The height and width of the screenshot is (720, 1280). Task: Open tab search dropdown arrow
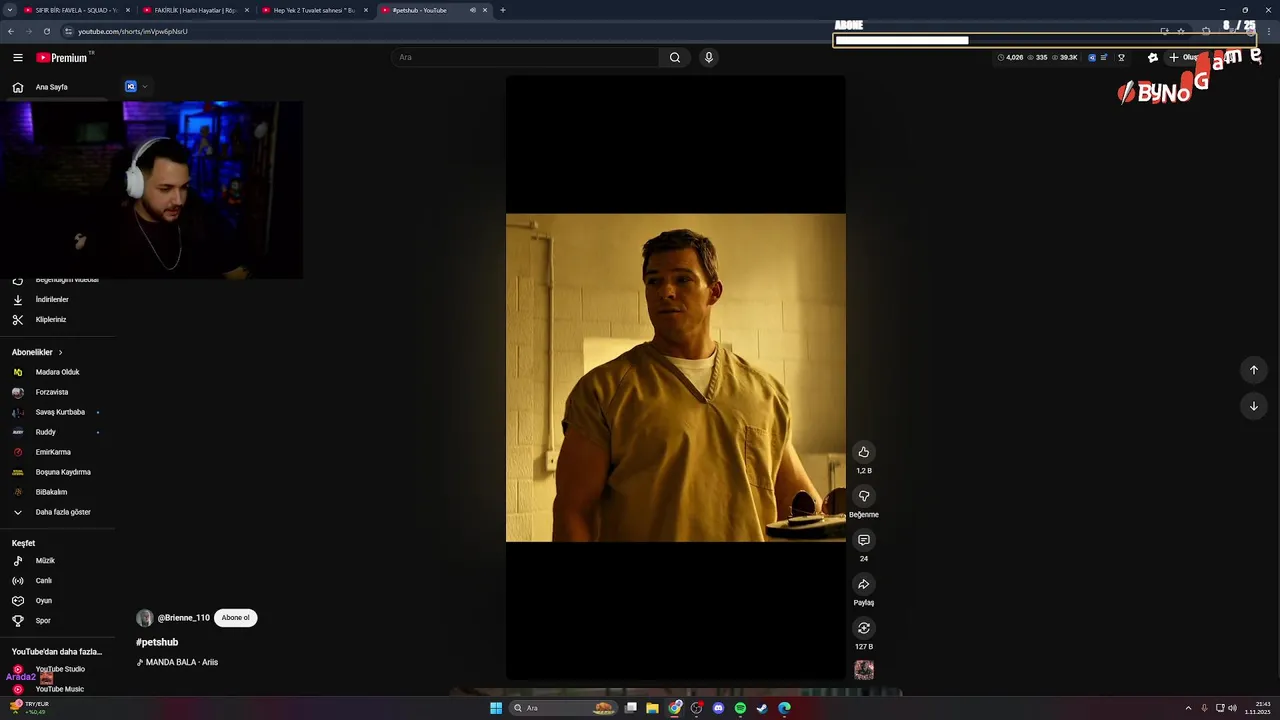(x=9, y=10)
